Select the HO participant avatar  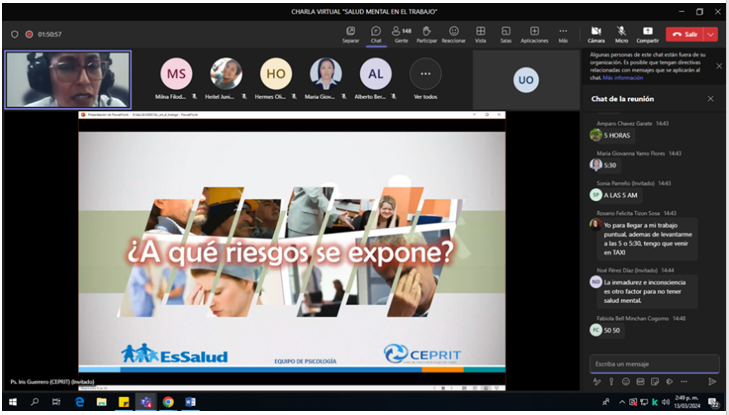(x=276, y=74)
